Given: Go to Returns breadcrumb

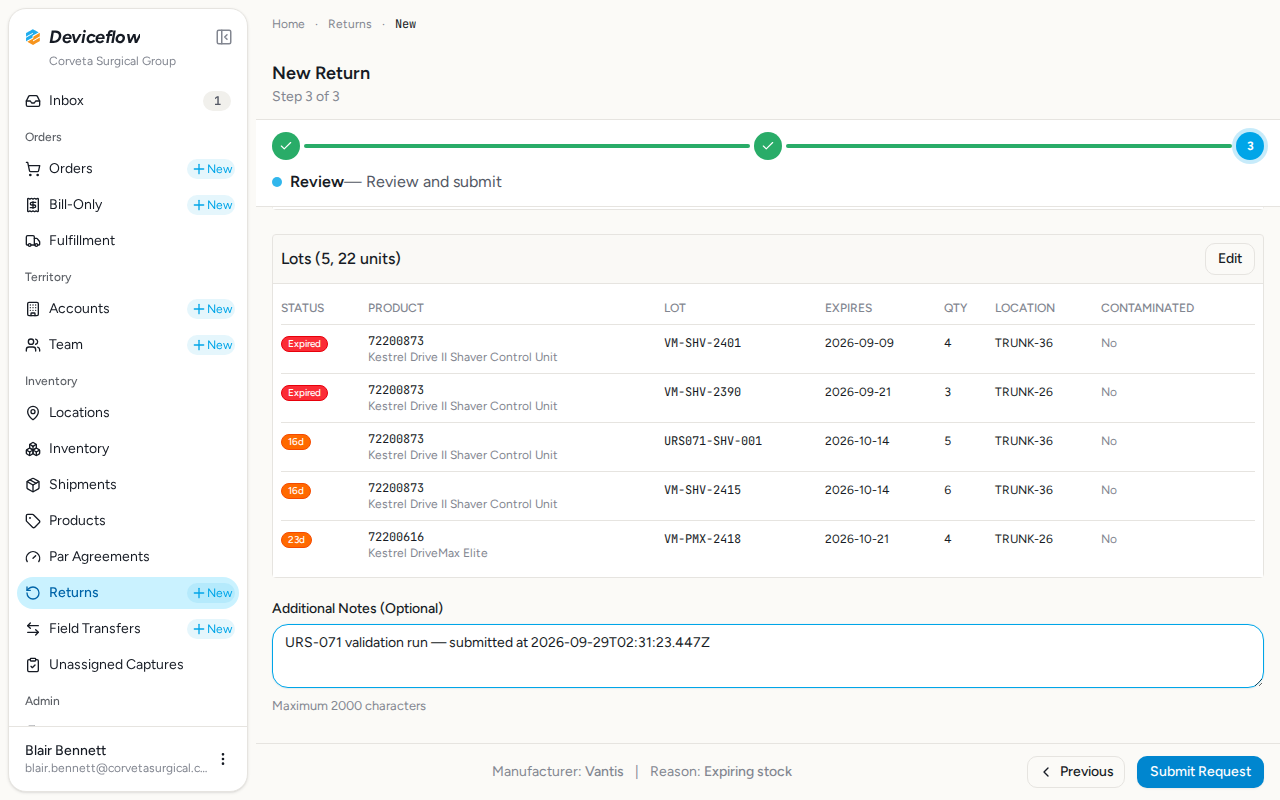Looking at the screenshot, I should coord(350,24).
